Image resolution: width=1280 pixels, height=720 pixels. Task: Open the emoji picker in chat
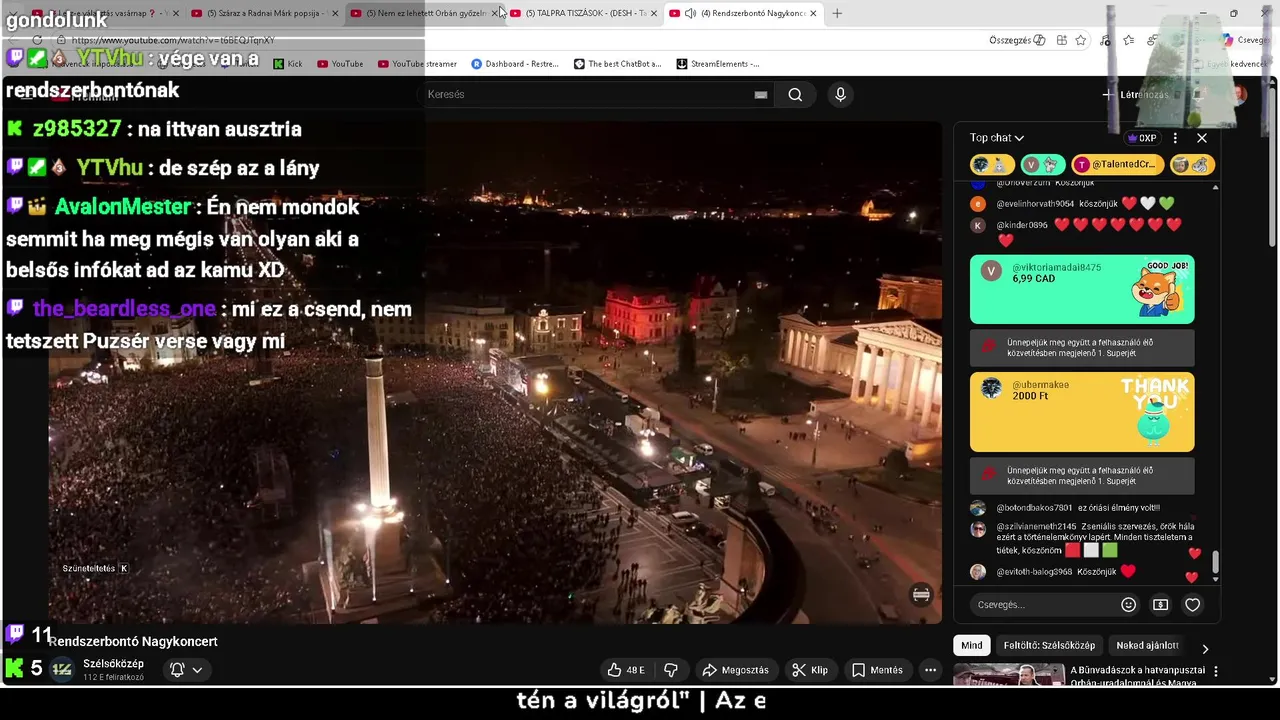[x=1128, y=604]
